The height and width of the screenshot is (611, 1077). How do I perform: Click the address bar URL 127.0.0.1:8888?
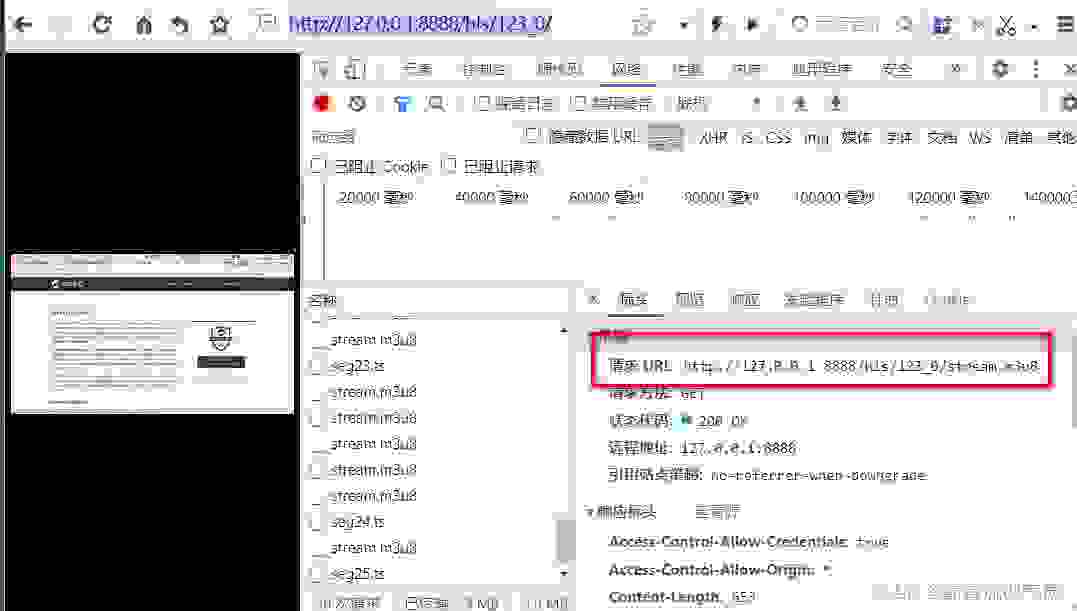click(420, 24)
